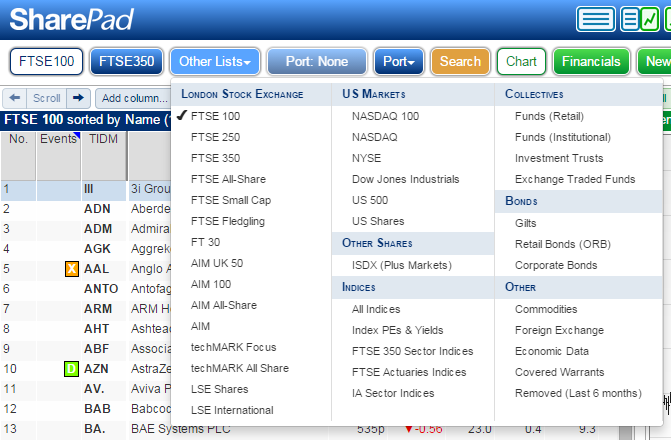Click the X event marker for AAL
671x440 pixels.
(72, 269)
